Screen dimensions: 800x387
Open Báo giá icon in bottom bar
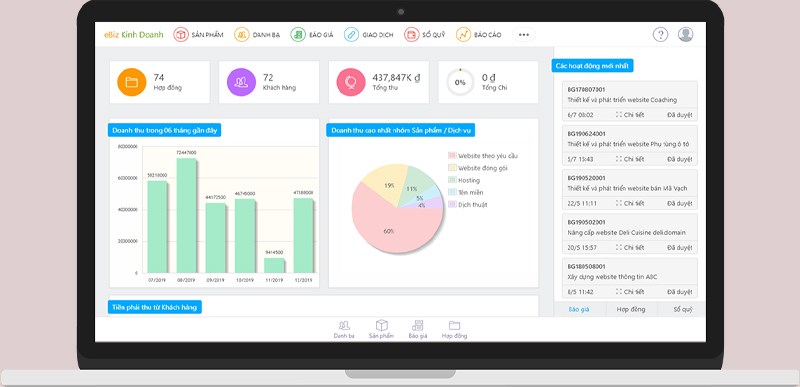click(417, 325)
